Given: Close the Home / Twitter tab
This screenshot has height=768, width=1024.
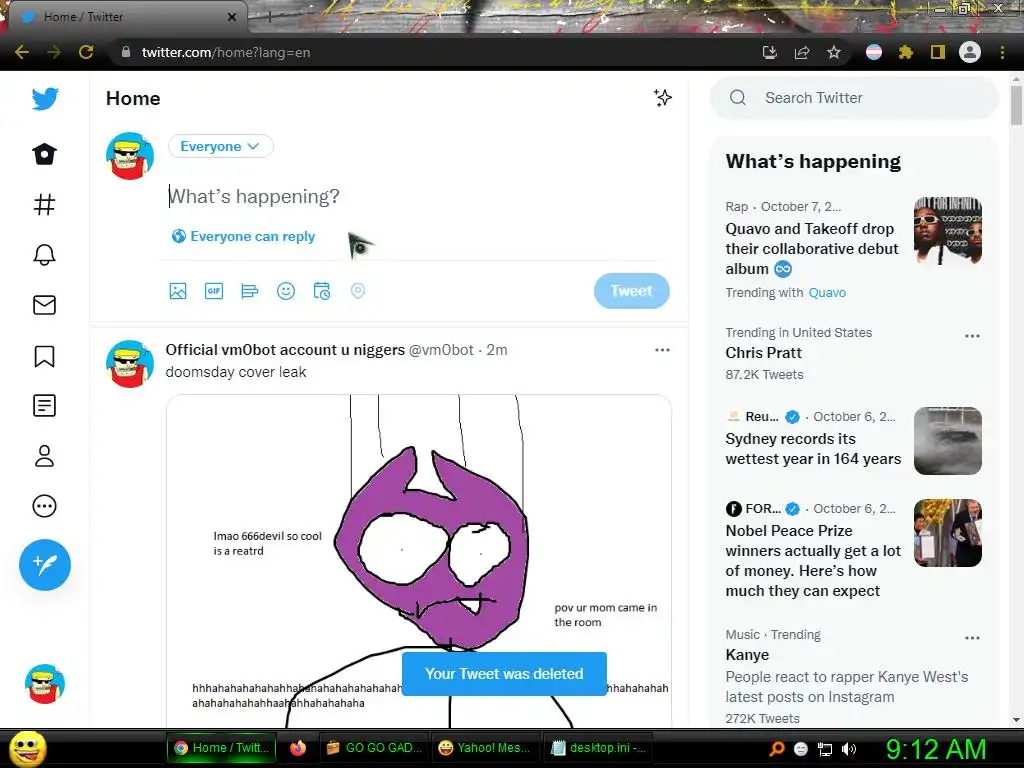Looking at the screenshot, I should [x=232, y=17].
